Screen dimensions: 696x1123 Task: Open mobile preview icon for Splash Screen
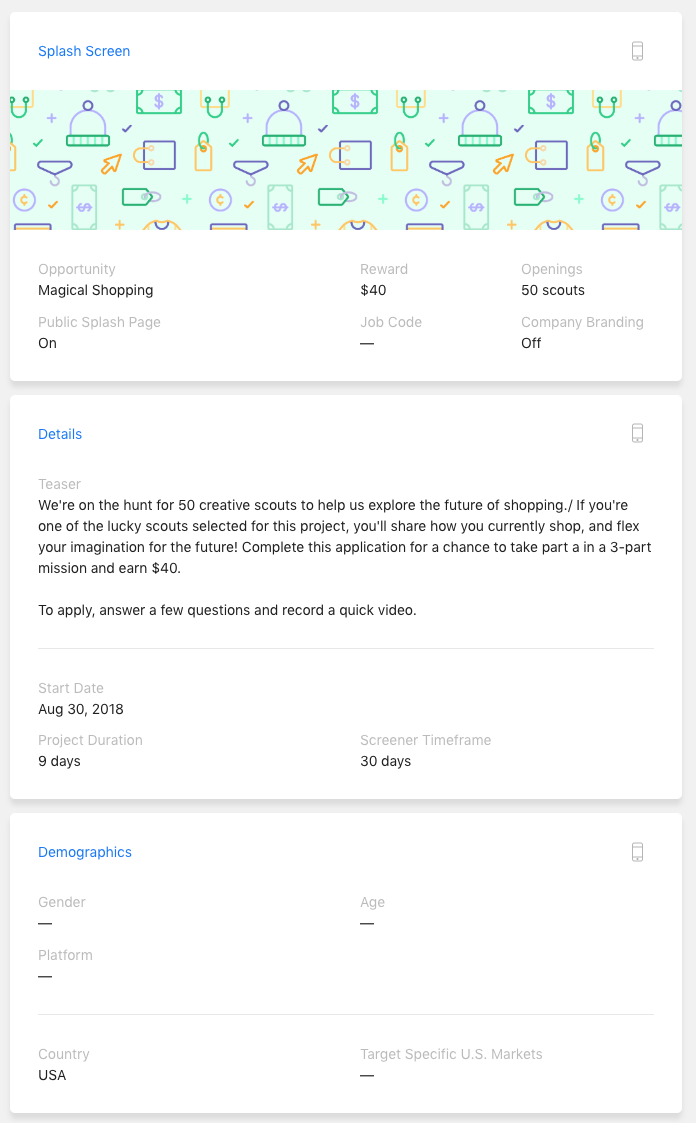(637, 51)
